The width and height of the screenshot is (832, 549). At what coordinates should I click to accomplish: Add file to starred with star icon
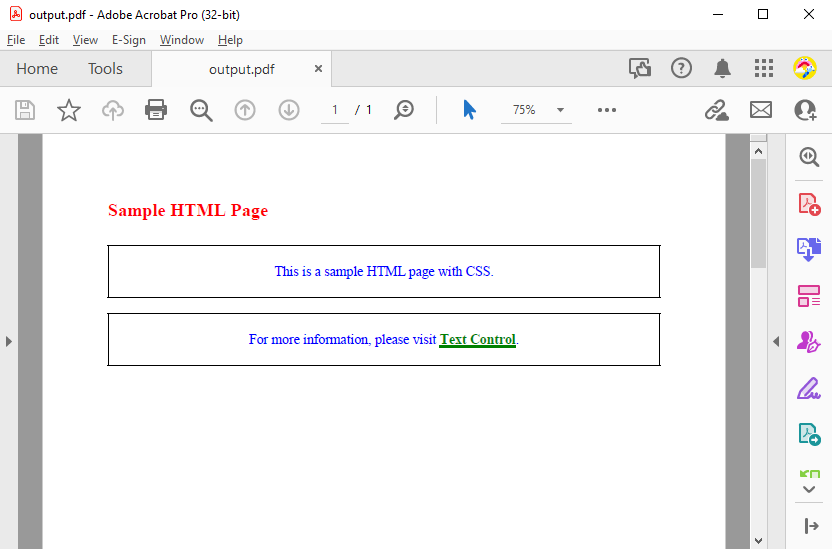(x=69, y=110)
